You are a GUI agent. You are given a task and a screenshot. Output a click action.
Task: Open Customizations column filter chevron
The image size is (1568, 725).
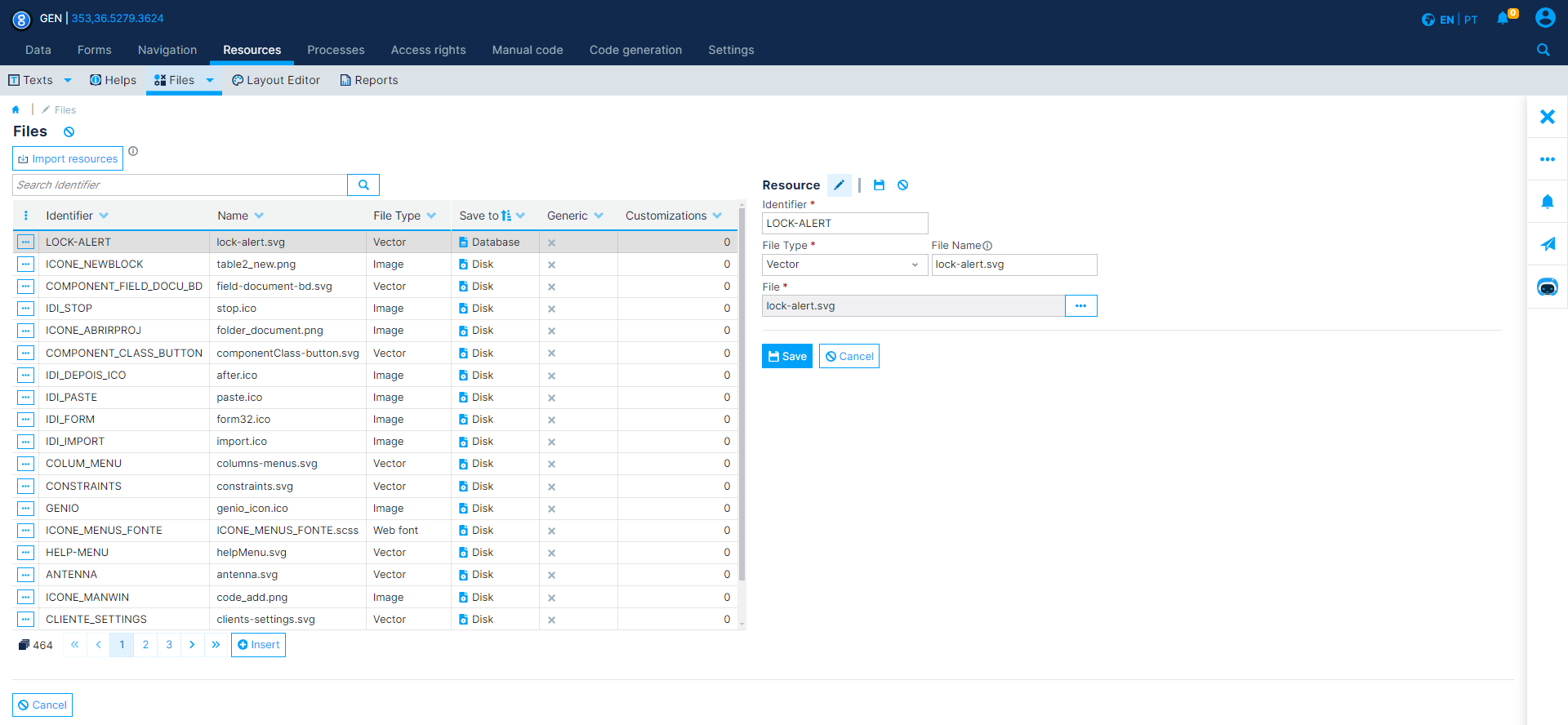tap(717, 216)
